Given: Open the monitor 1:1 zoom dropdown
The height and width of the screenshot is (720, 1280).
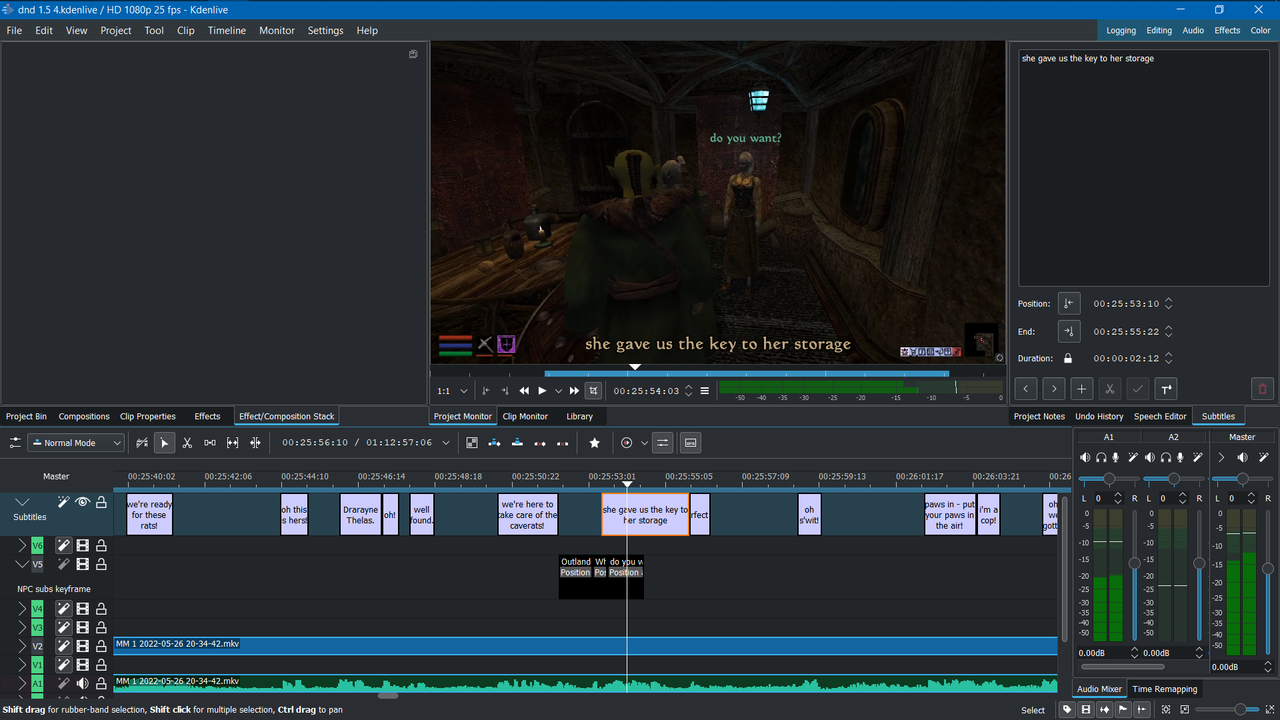Looking at the screenshot, I should [452, 391].
